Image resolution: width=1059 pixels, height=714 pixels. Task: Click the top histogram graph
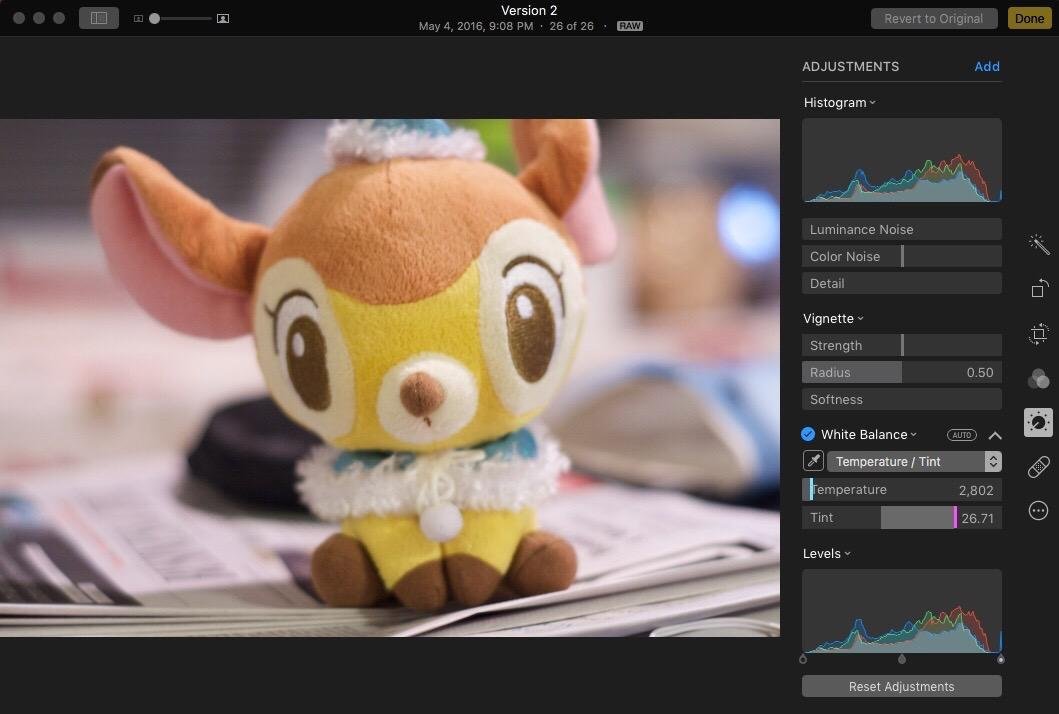(902, 161)
